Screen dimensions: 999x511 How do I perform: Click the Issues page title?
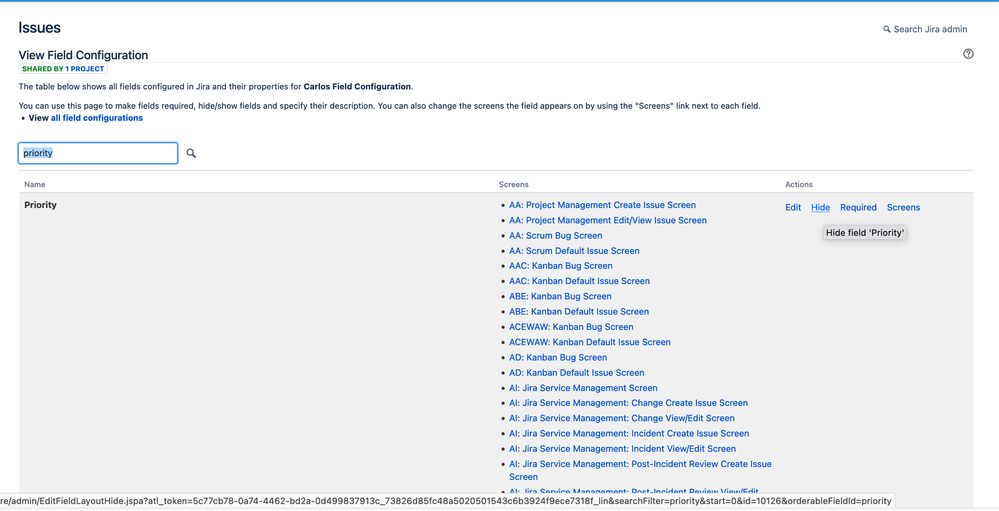coord(40,28)
